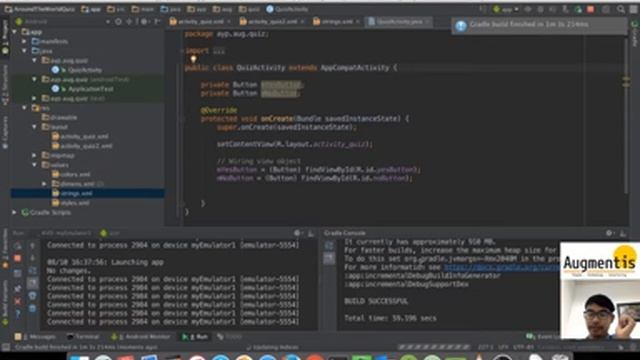Select the drawable folder
The height and width of the screenshot is (360, 640).
pyautogui.click(x=64, y=118)
